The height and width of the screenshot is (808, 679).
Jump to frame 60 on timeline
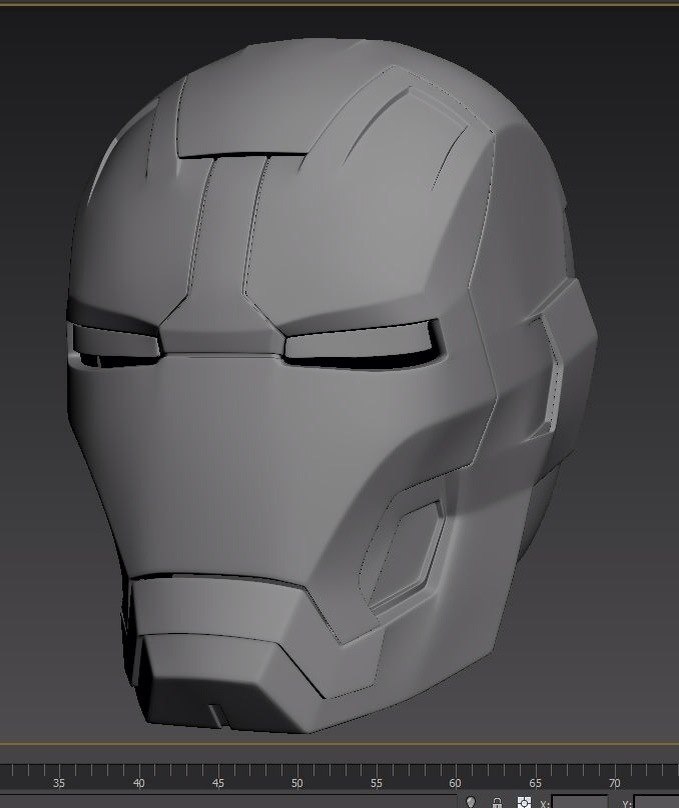click(455, 783)
